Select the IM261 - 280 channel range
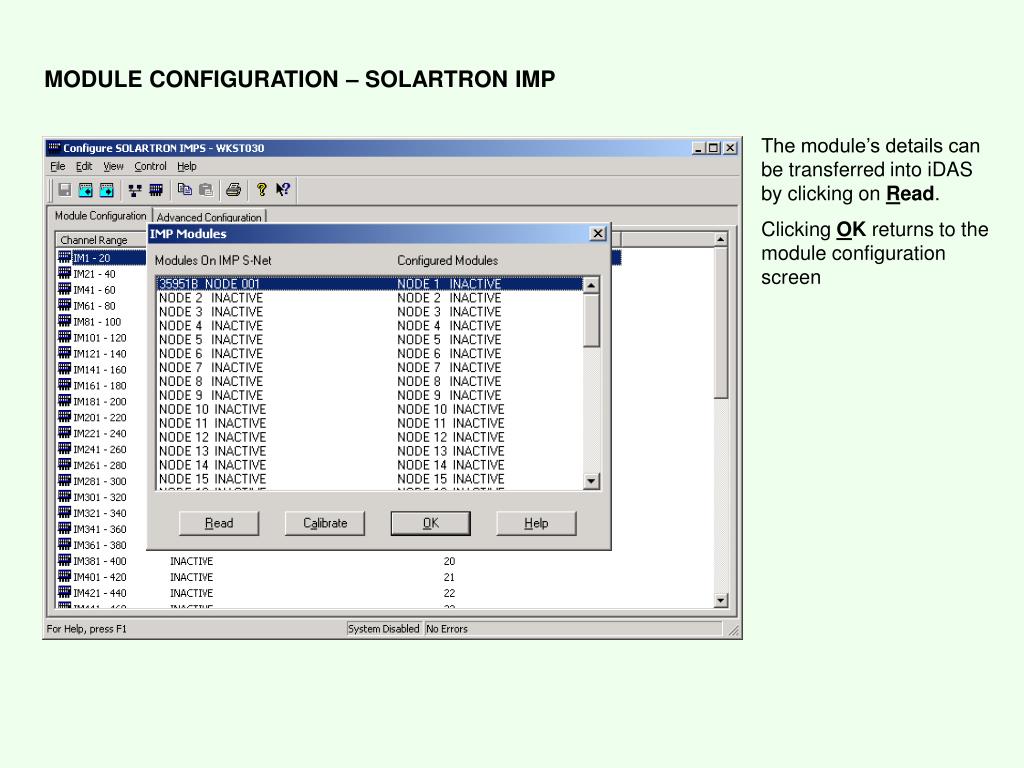 click(x=99, y=465)
